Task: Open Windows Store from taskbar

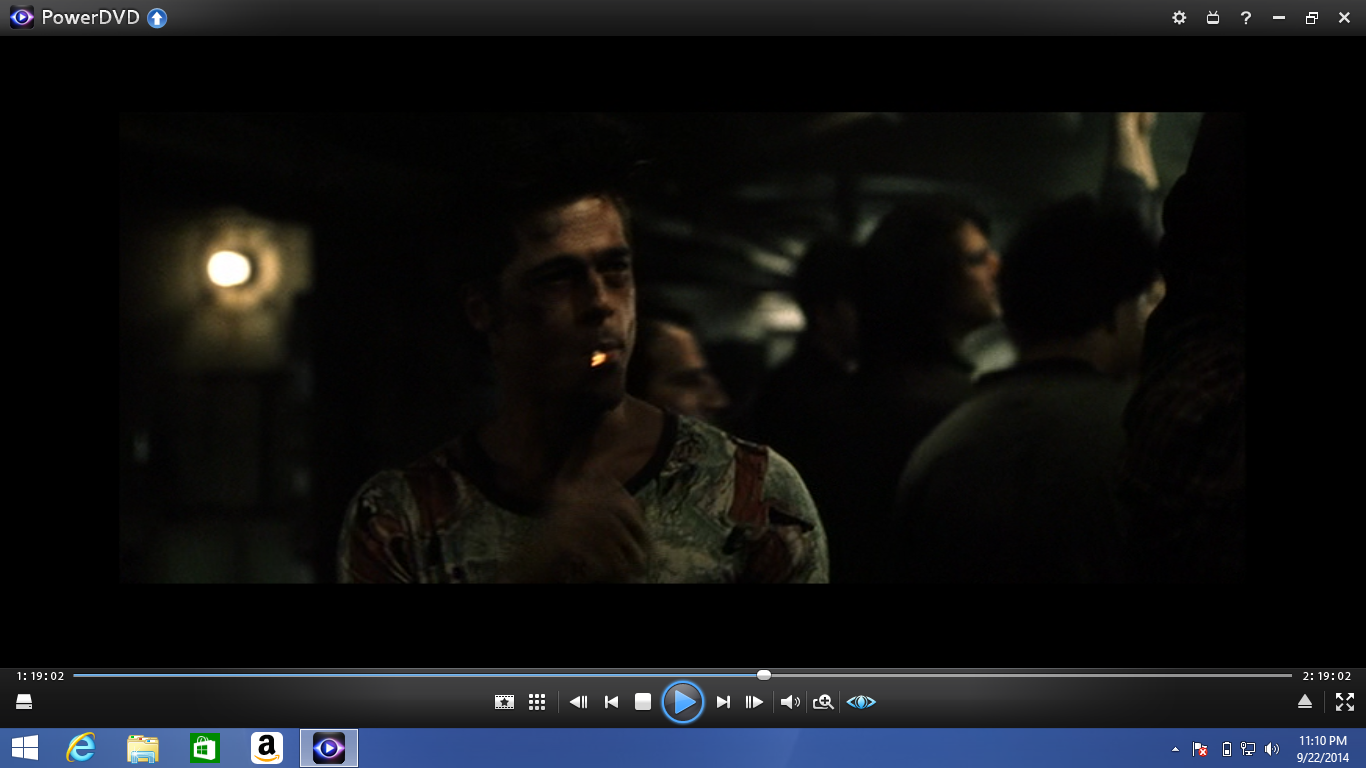Action: click(x=205, y=748)
